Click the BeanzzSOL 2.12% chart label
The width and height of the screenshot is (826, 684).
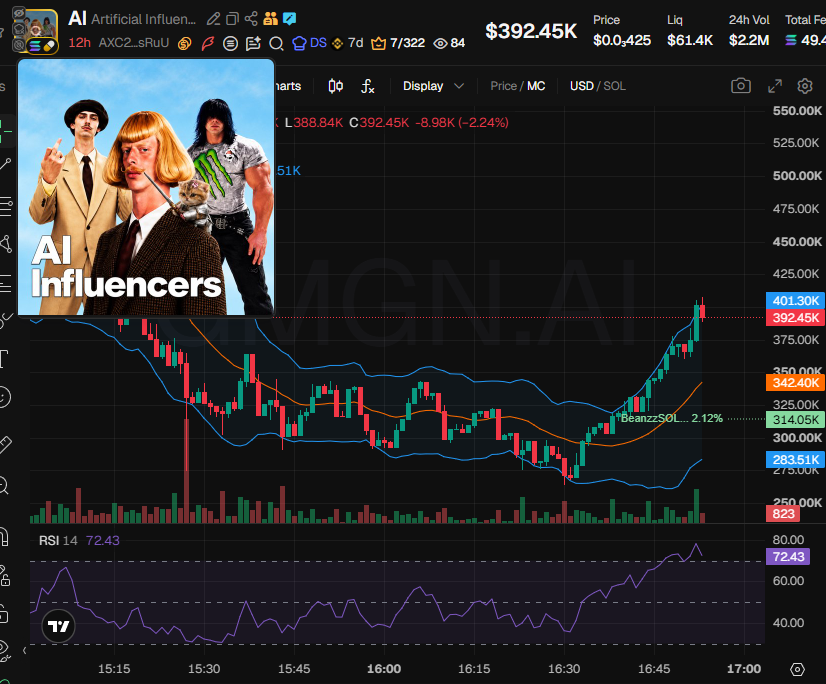click(x=672, y=418)
